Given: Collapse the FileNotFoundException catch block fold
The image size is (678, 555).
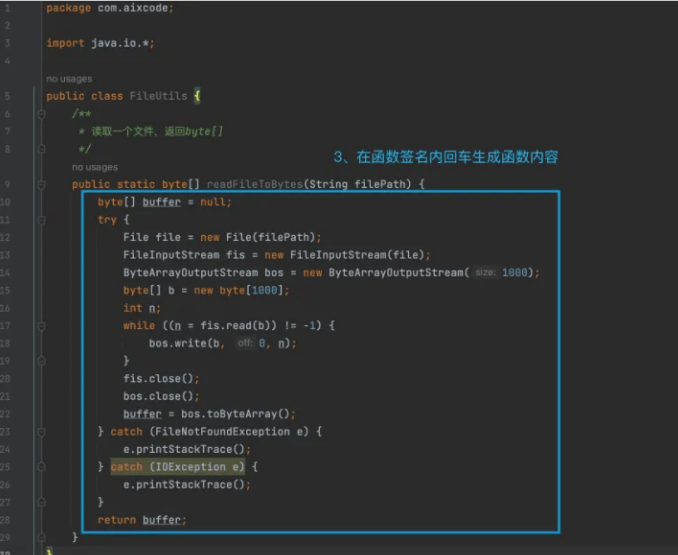Looking at the screenshot, I should [42, 432].
